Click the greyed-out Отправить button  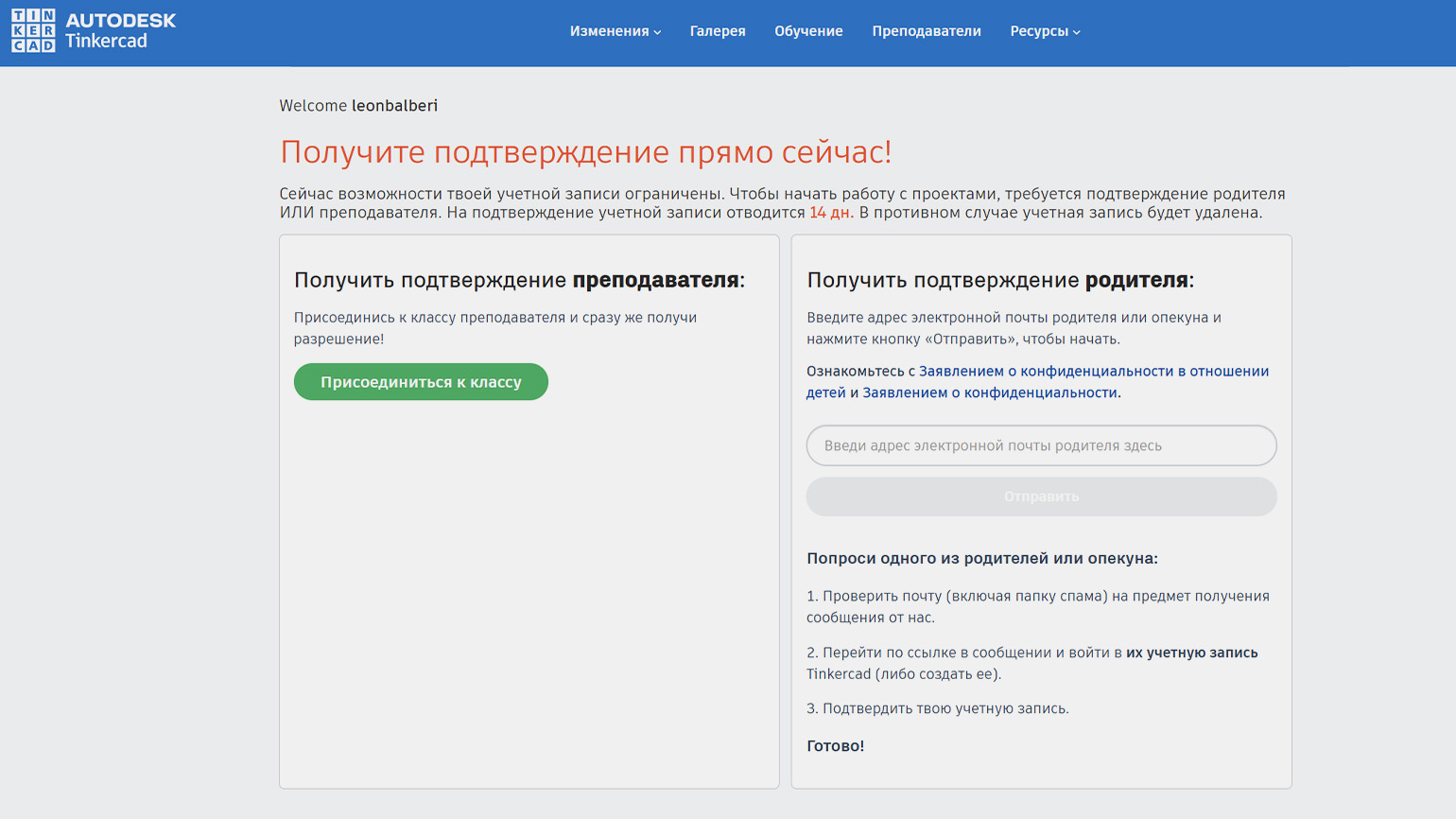(x=1041, y=497)
